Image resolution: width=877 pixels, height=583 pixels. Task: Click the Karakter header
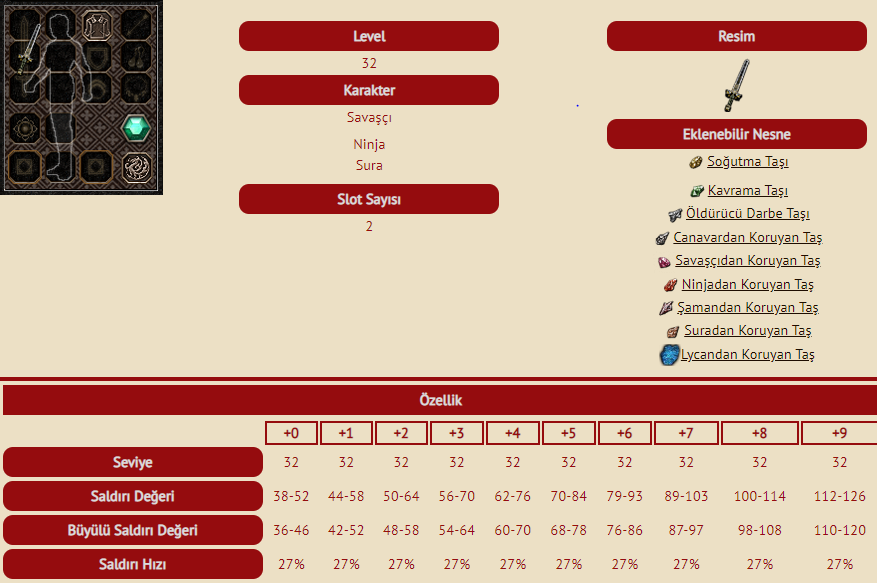pyautogui.click(x=369, y=90)
